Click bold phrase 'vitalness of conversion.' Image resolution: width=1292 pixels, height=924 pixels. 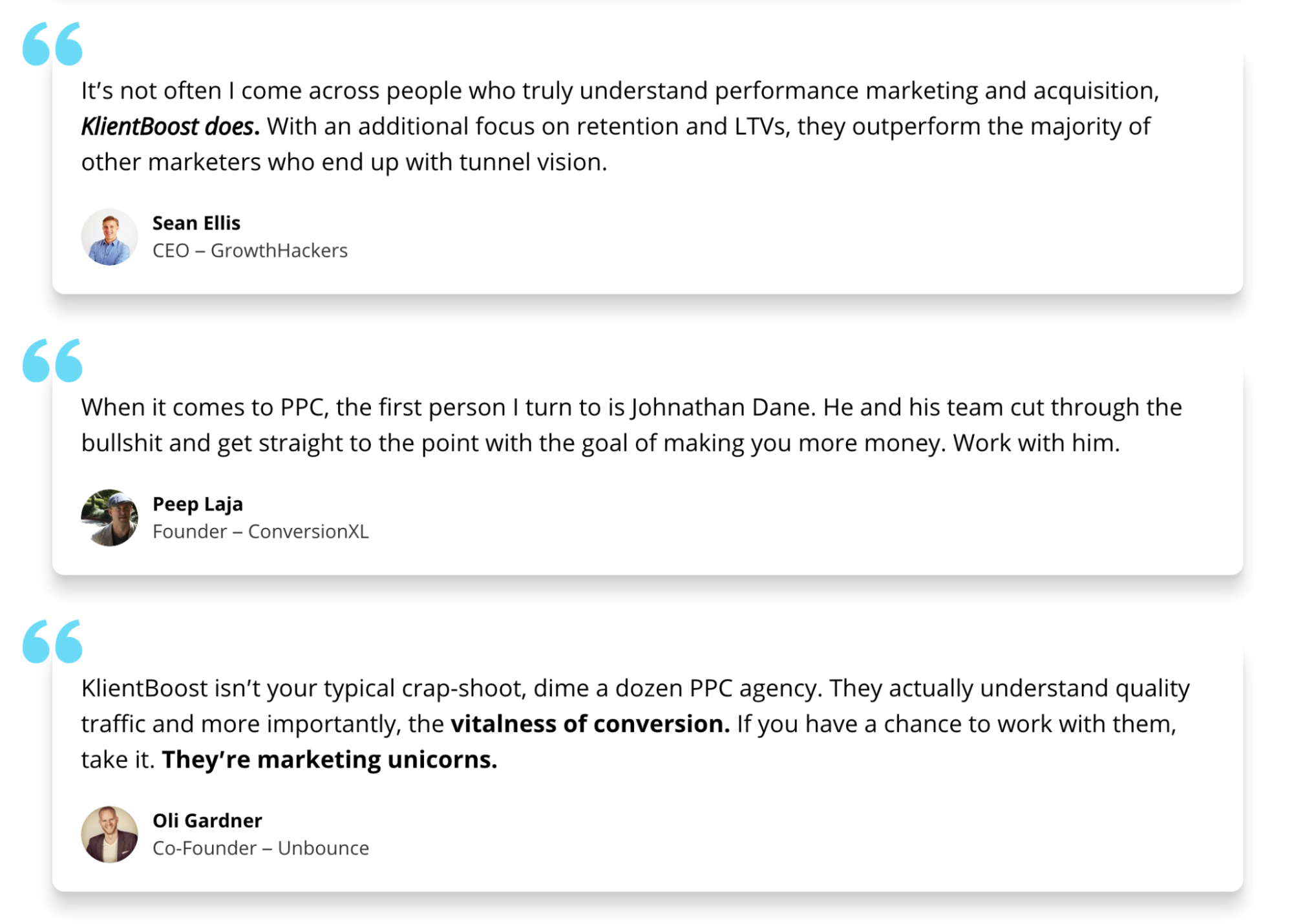point(590,724)
